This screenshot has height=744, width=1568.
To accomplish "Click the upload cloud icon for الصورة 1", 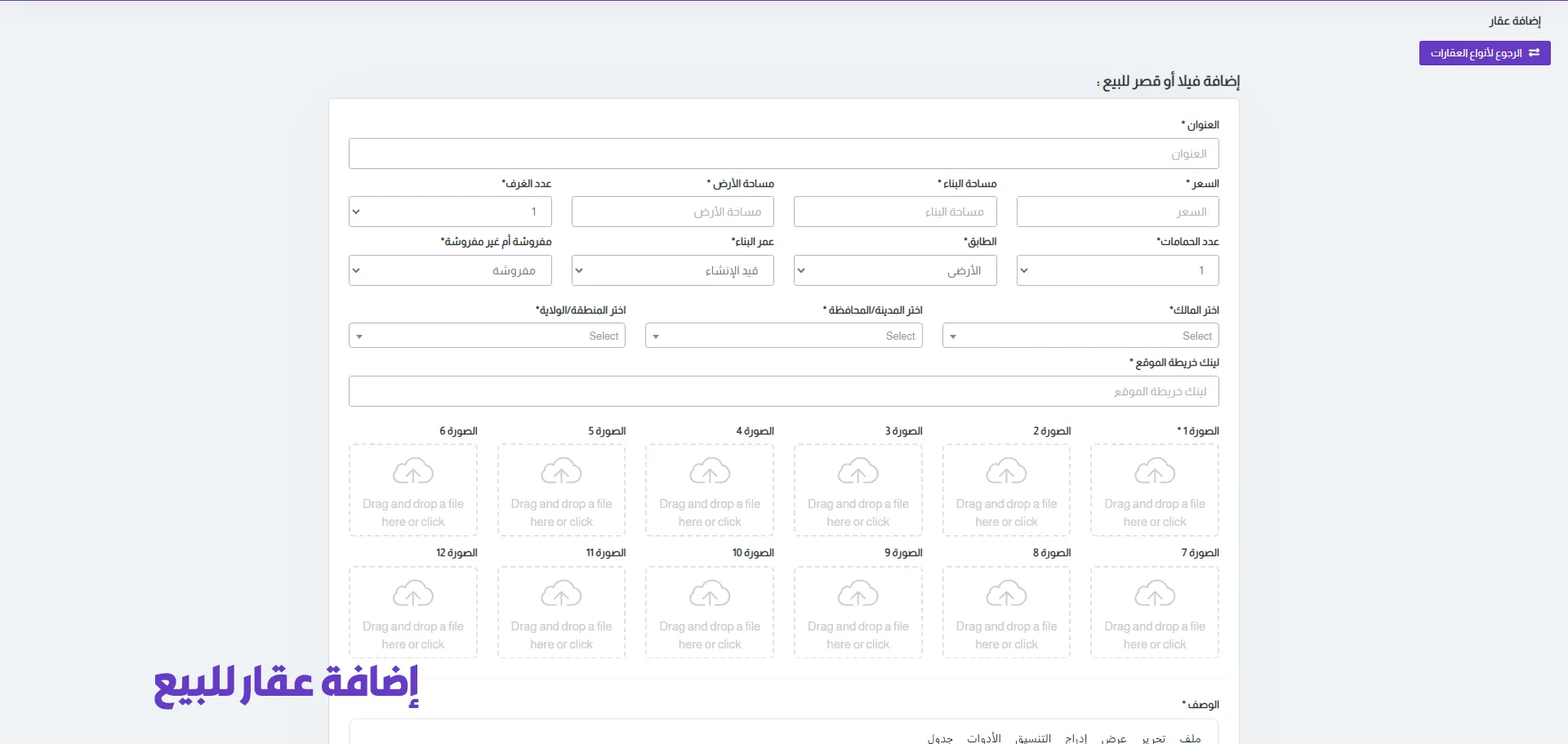I will click(1155, 471).
